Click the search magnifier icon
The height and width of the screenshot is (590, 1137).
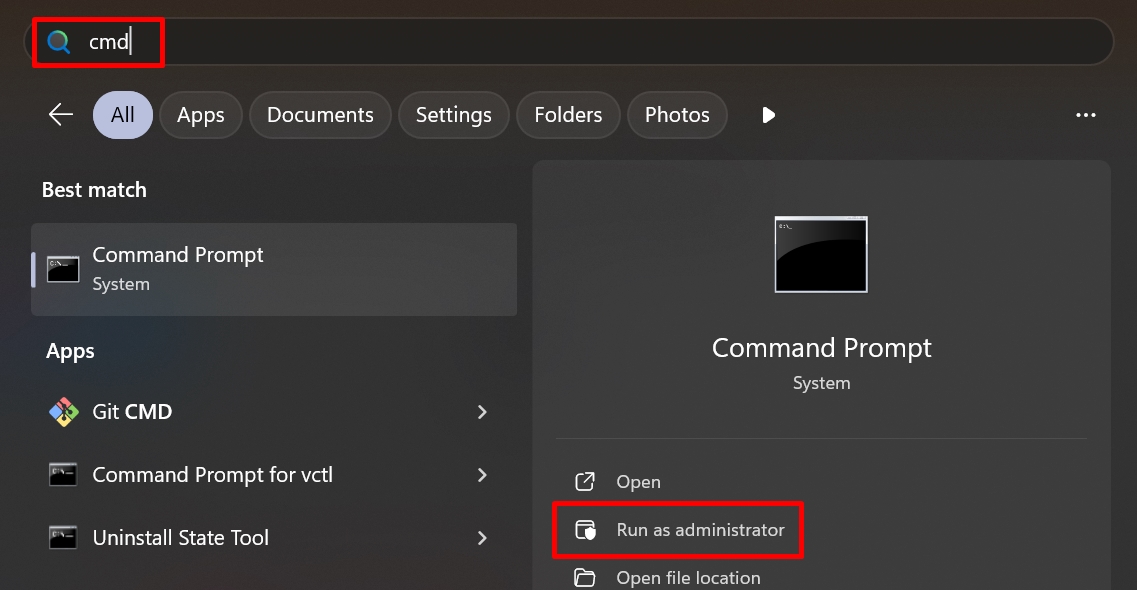pyautogui.click(x=59, y=42)
